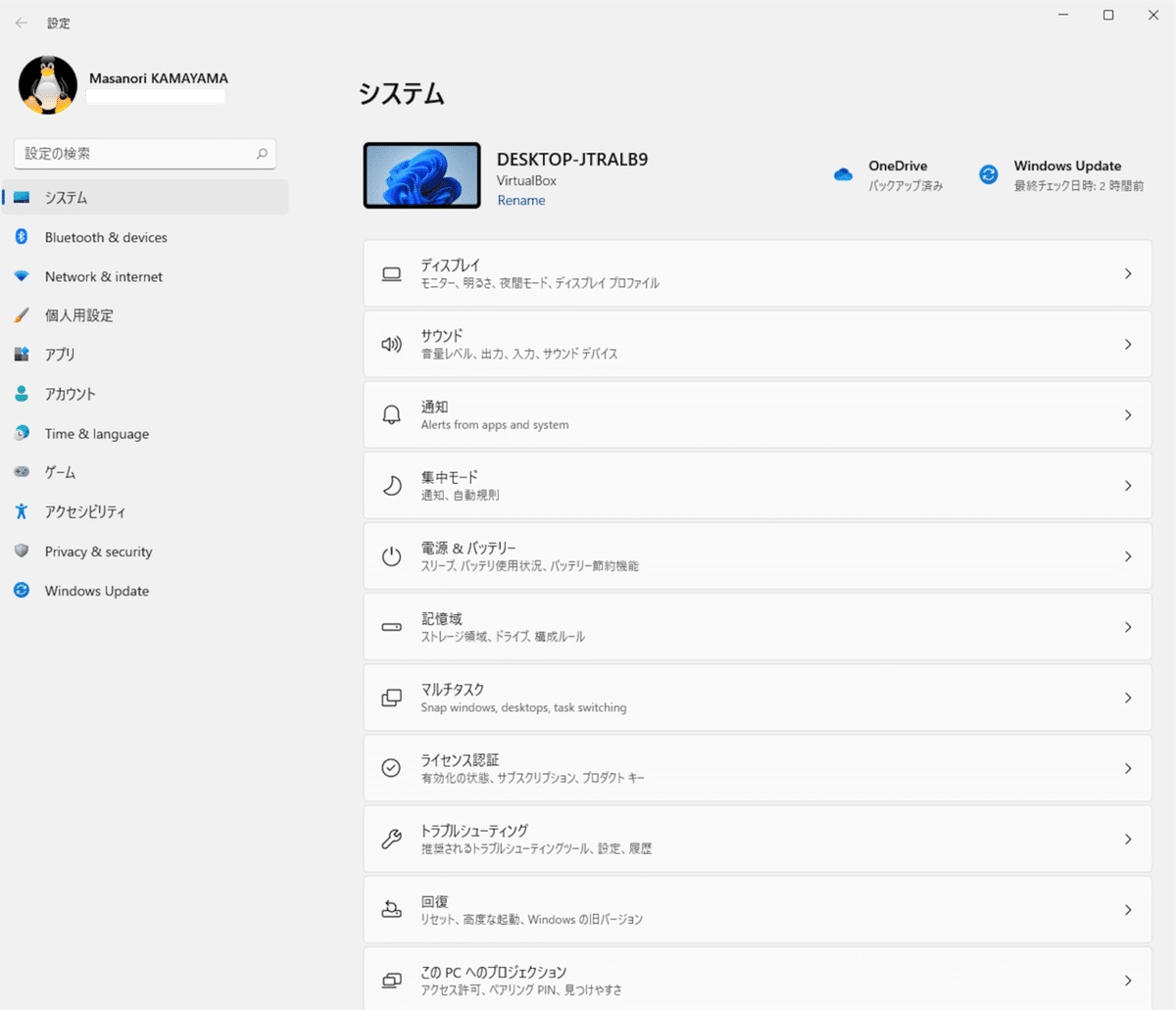The height and width of the screenshot is (1010, 1176).
Task: Open OneDrive バックアップ済み status
Action: [x=888, y=175]
